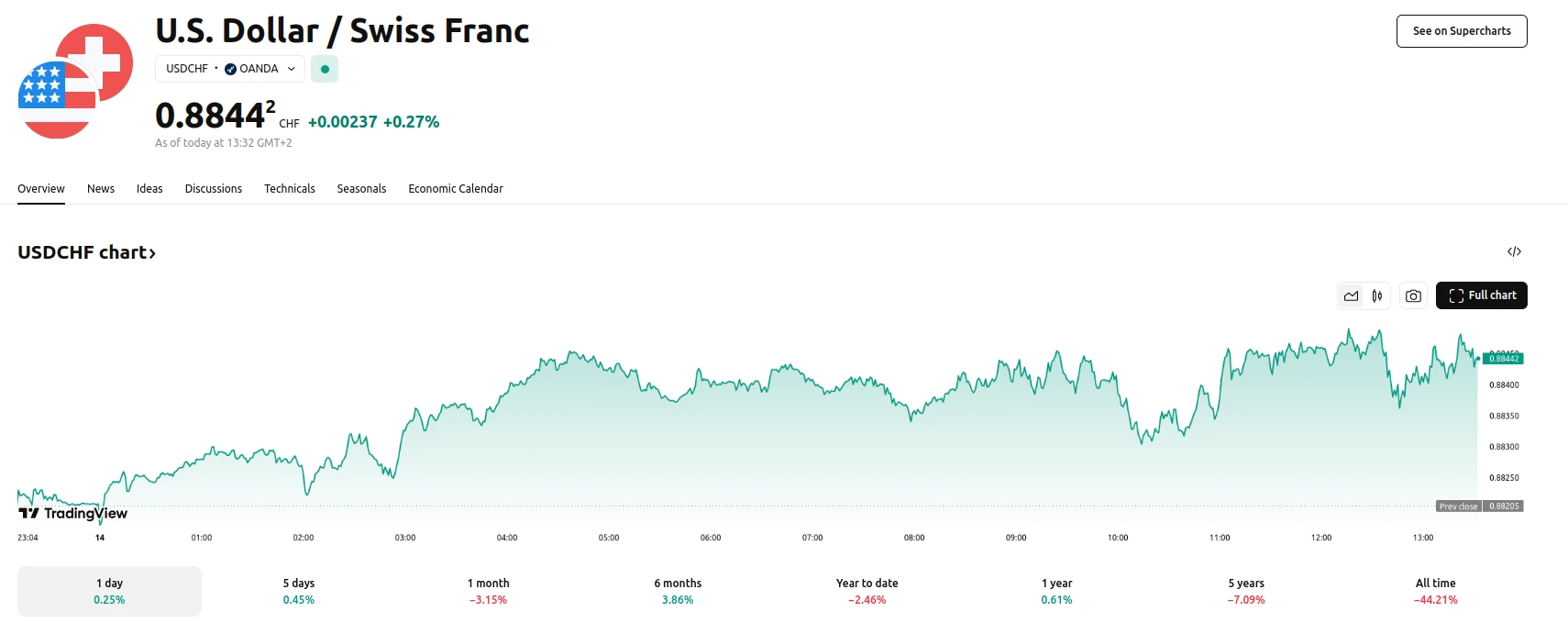Click the TradingView logo on chart
The image size is (1568, 623).
click(73, 513)
